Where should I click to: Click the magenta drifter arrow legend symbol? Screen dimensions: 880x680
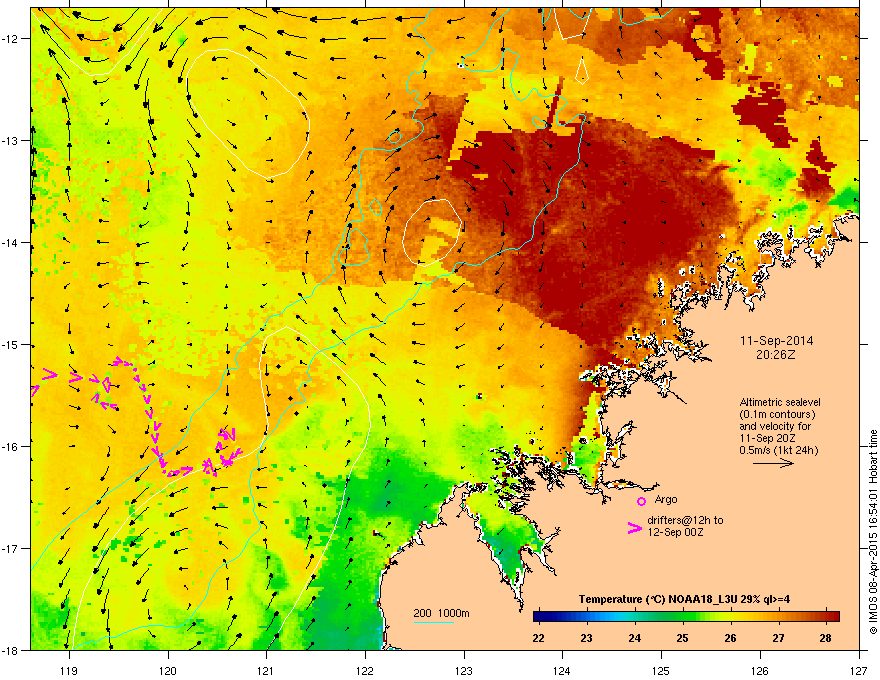pos(635,528)
